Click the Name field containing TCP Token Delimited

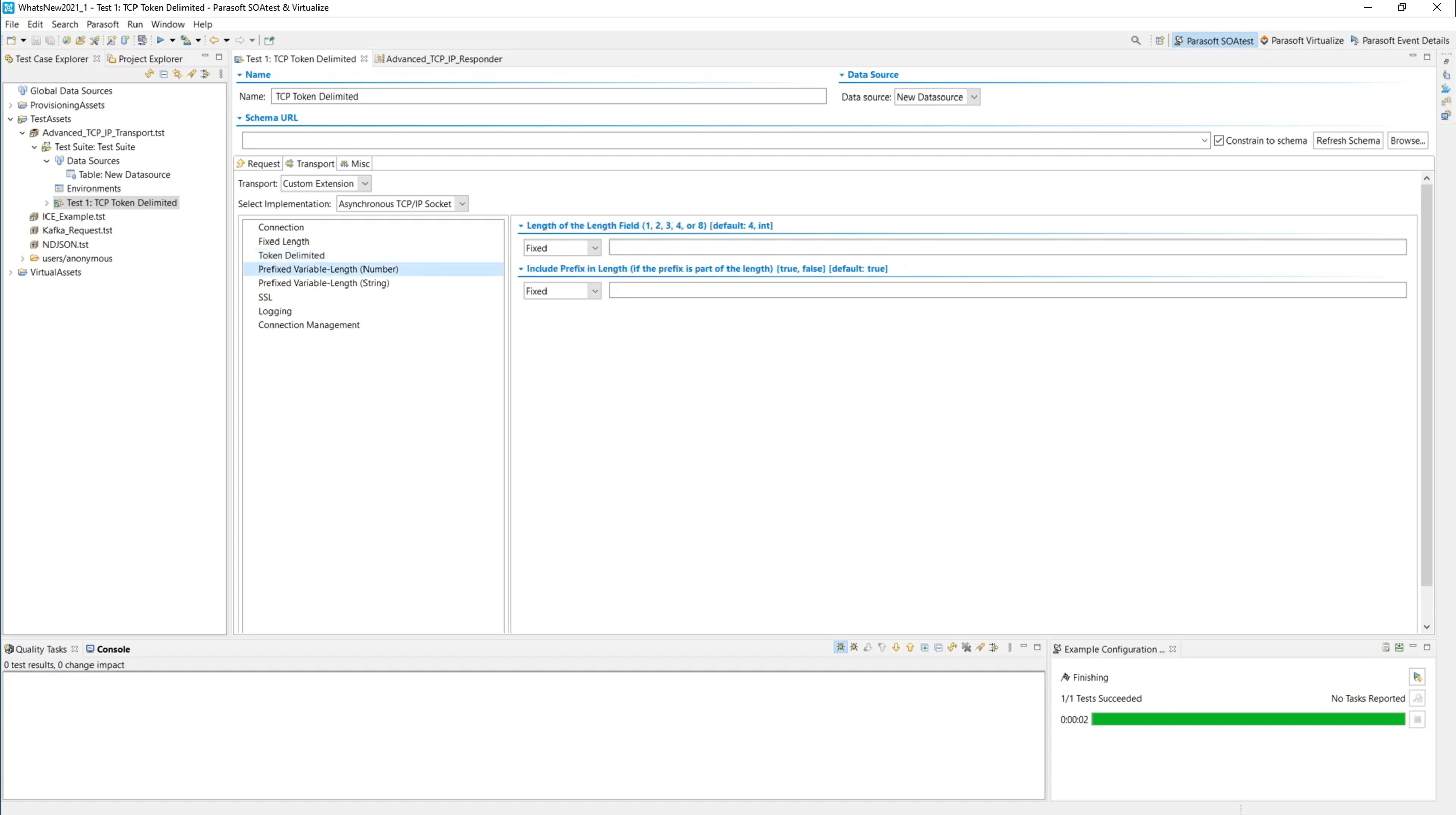548,97
